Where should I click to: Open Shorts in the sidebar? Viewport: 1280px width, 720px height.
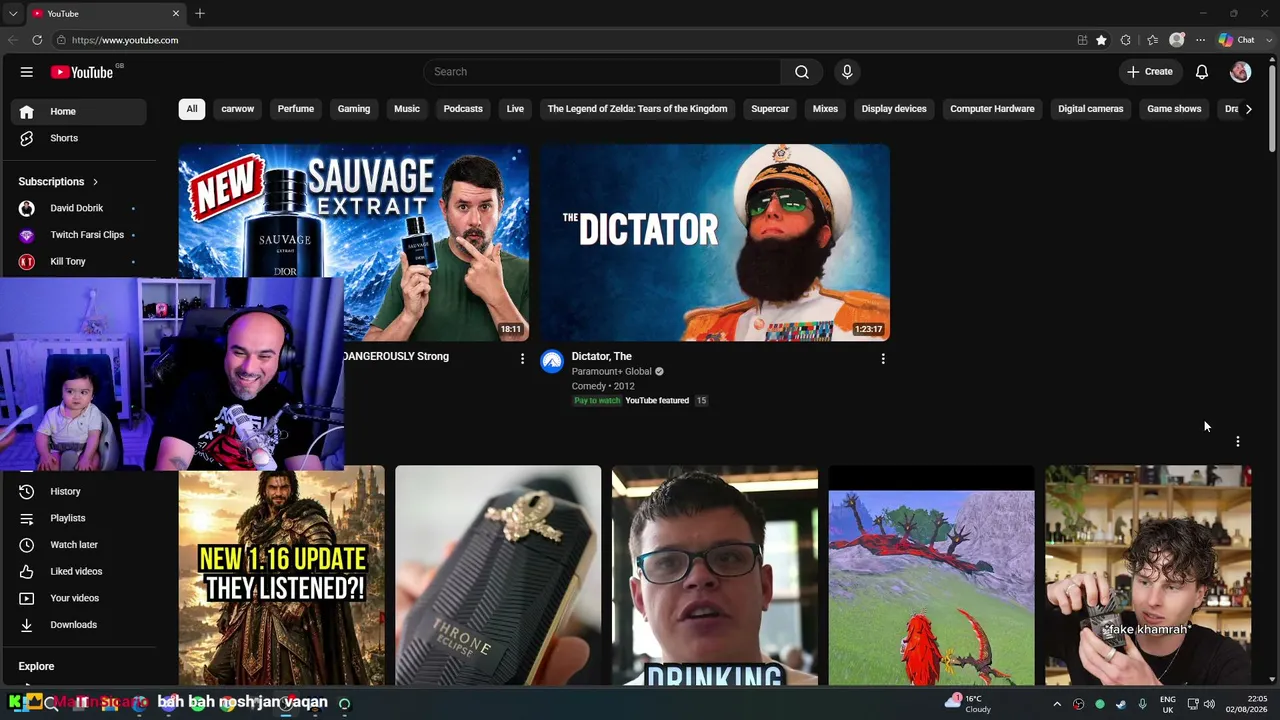[x=79, y=138]
